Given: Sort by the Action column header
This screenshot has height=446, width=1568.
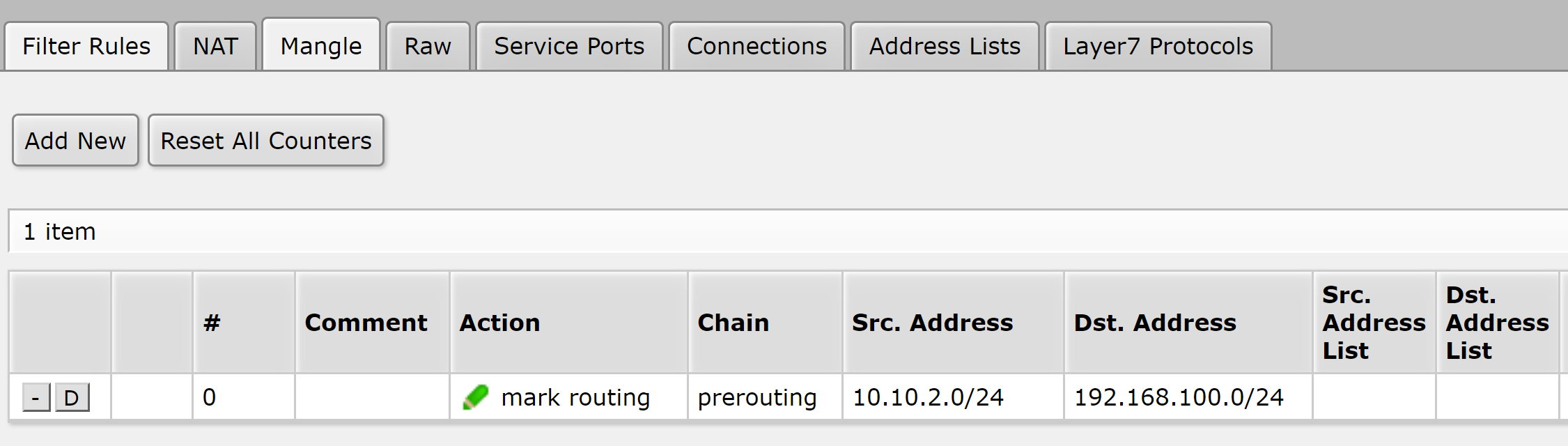Looking at the screenshot, I should pos(499,323).
